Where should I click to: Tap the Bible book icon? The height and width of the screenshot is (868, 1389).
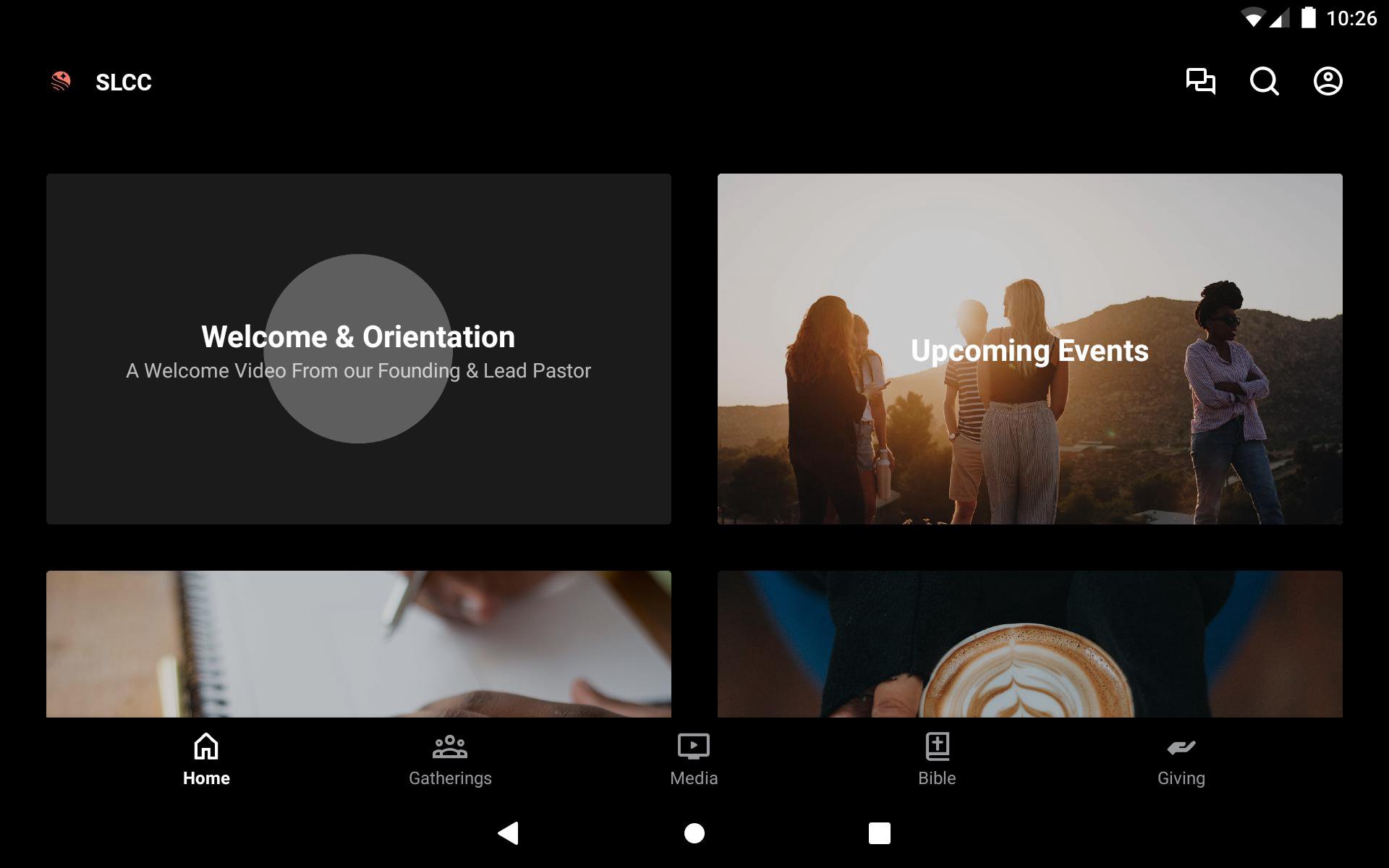[937, 746]
